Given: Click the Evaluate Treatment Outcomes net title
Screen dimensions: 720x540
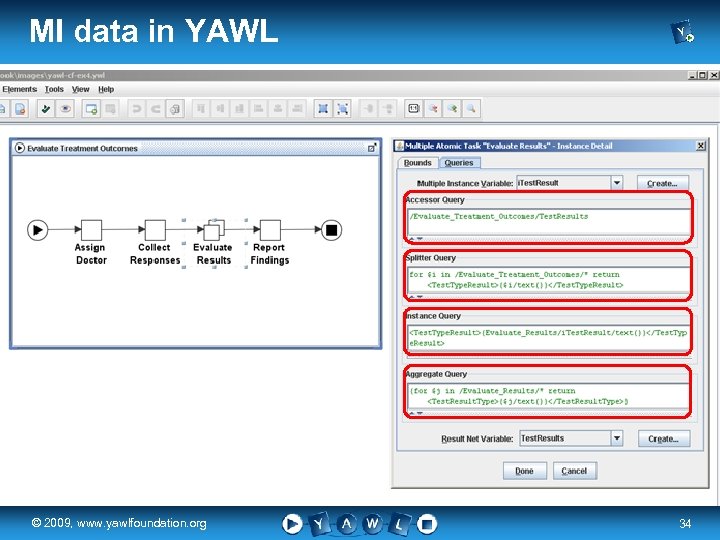Looking at the screenshot, I should click(x=82, y=148).
